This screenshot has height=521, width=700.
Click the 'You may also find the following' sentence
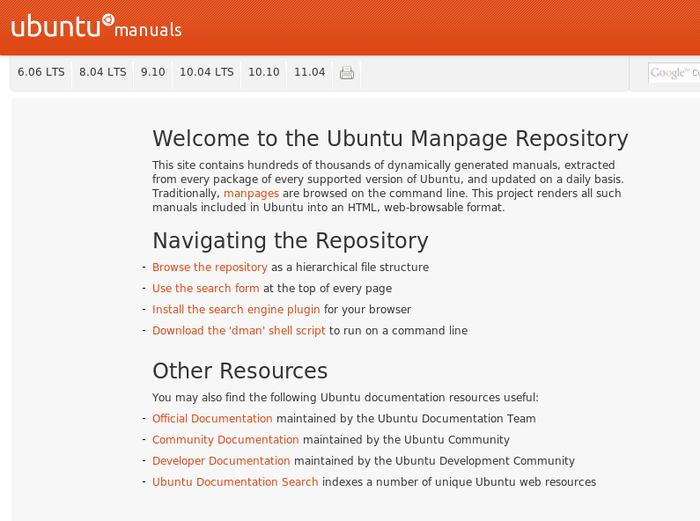(345, 397)
